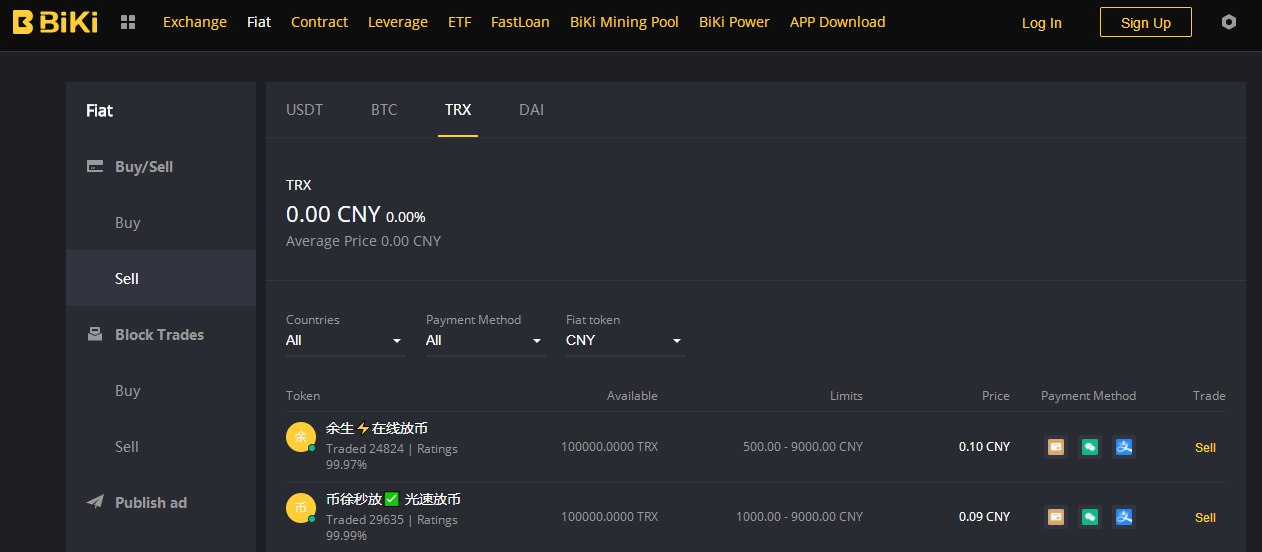Viewport: 1262px width, 552px height.
Task: Switch to the BTC tab
Action: (384, 110)
